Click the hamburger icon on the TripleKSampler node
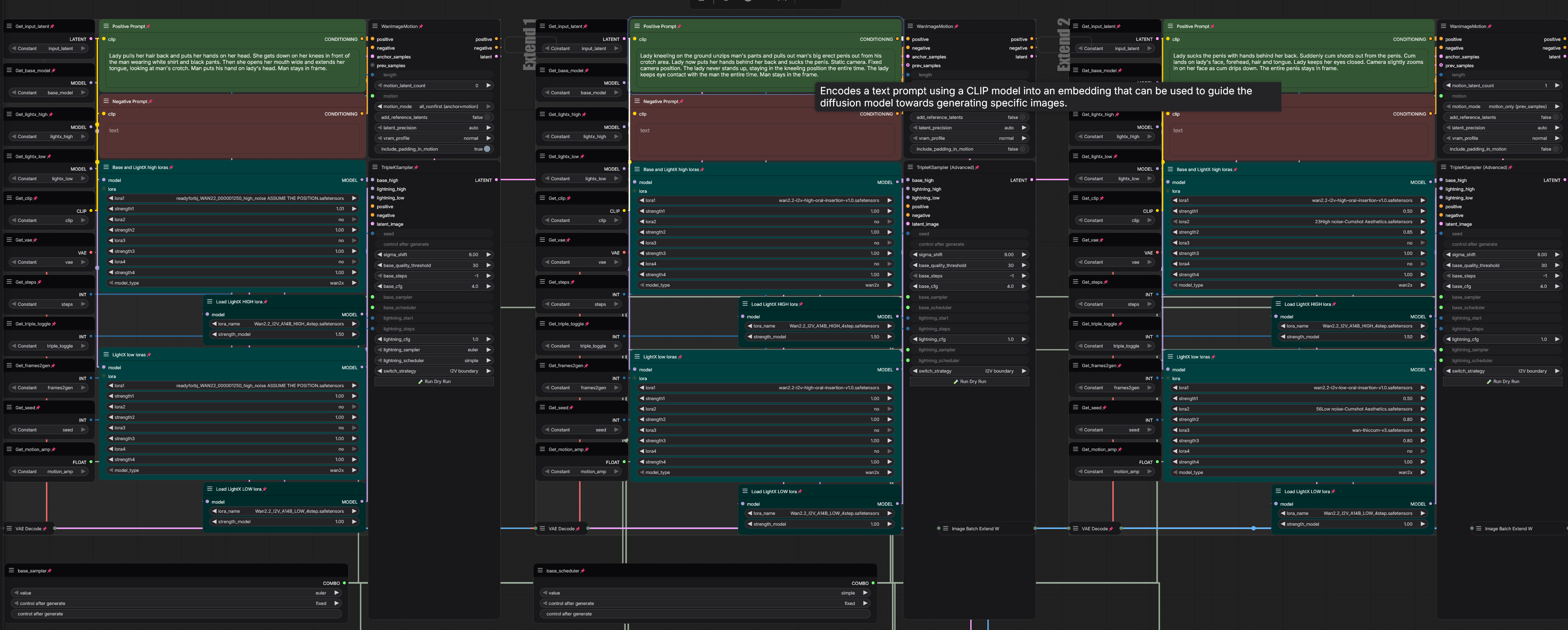The height and width of the screenshot is (630, 1568). tap(375, 167)
